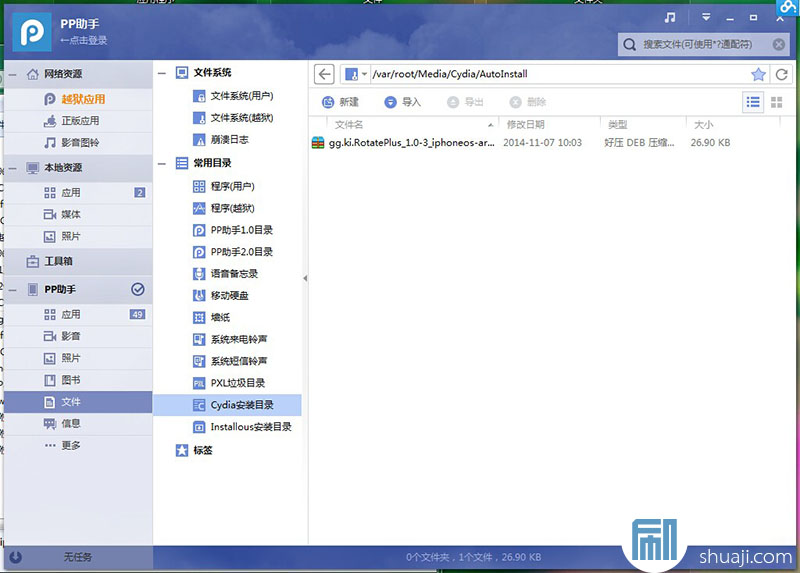Bookmark current path with the star icon
Viewport: 800px width, 573px height.
click(x=758, y=74)
